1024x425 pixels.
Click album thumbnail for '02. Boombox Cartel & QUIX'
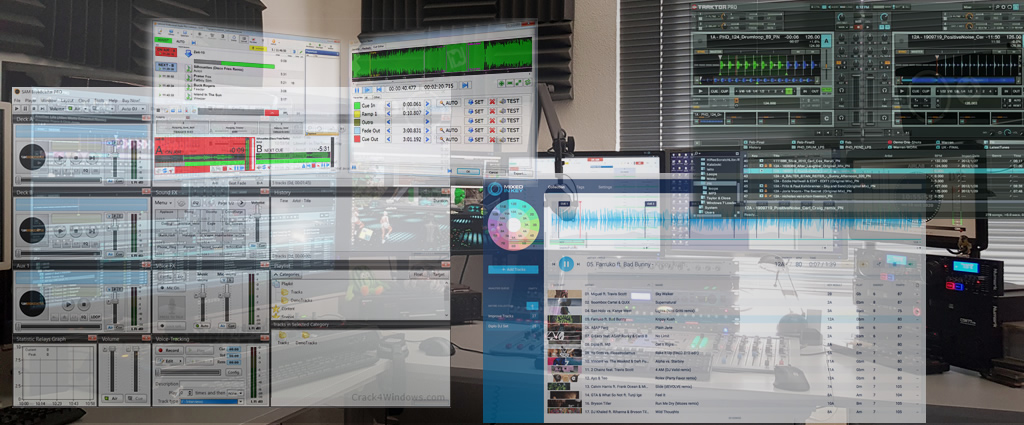pyautogui.click(x=565, y=302)
